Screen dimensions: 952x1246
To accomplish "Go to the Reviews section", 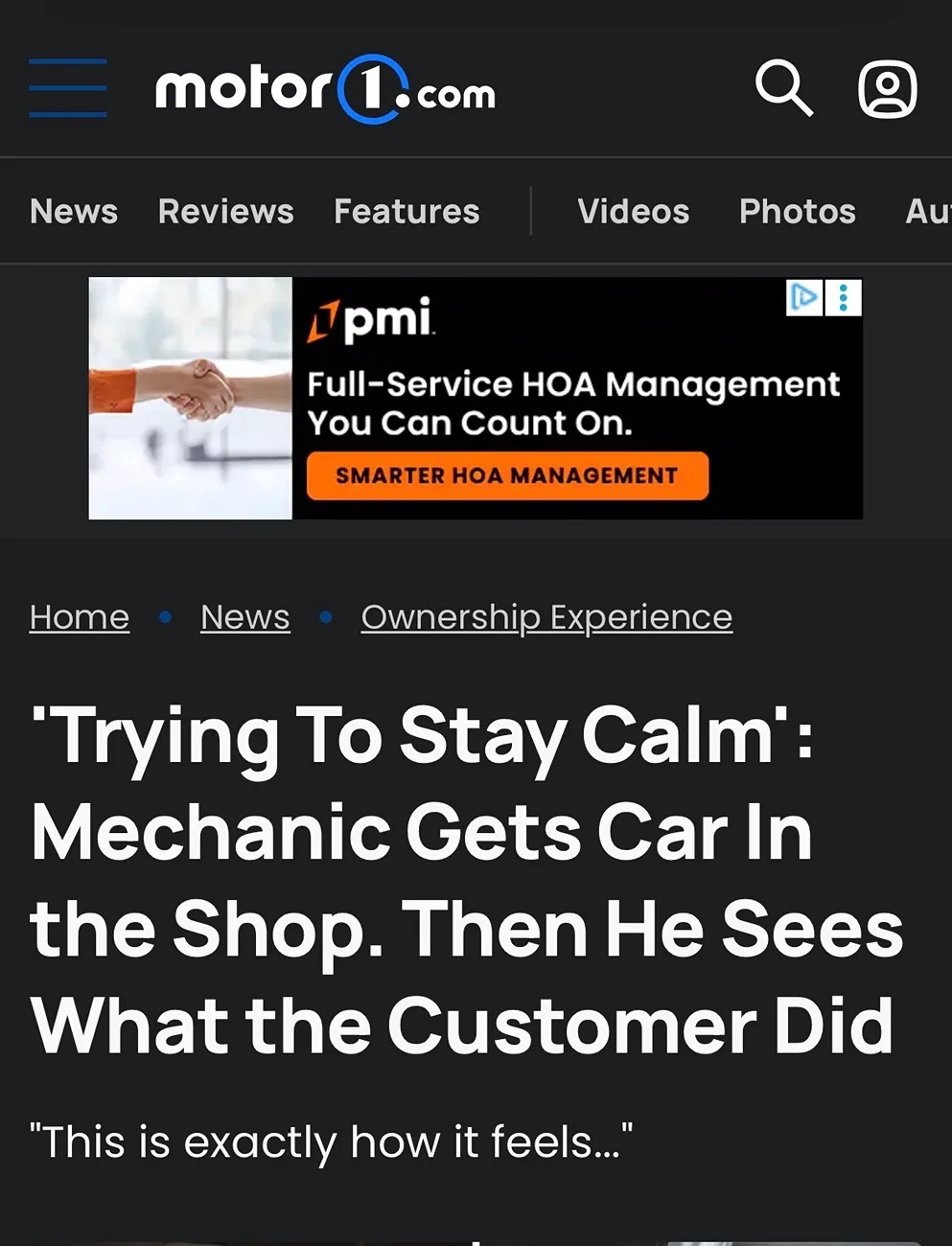I will [x=226, y=211].
